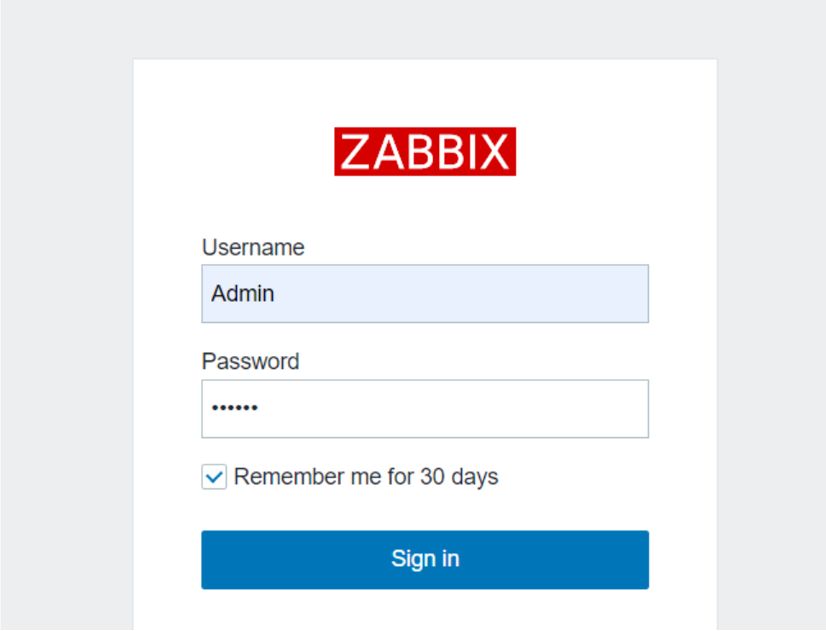Click the Password label text

pyautogui.click(x=250, y=362)
